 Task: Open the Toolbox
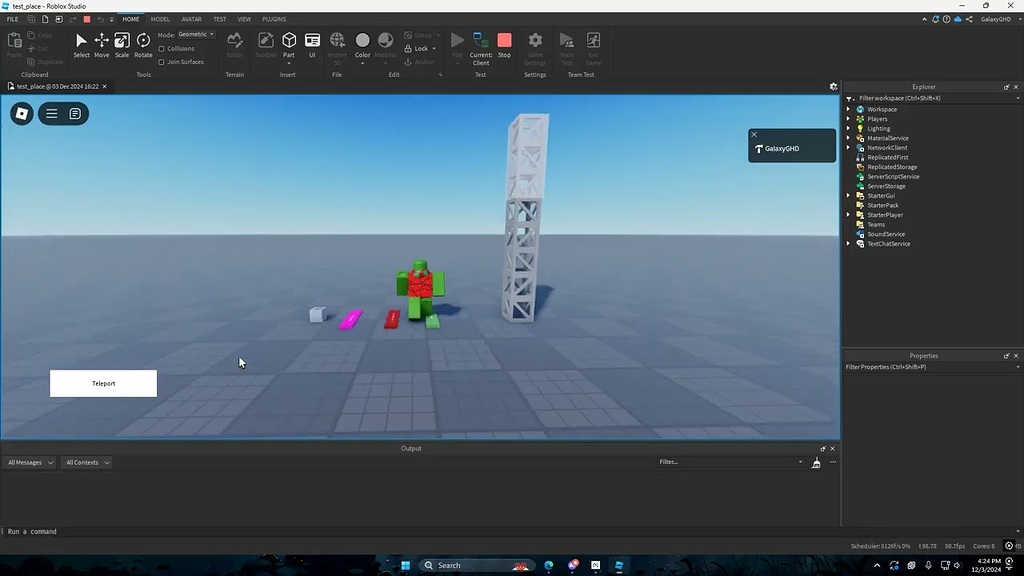[264, 42]
